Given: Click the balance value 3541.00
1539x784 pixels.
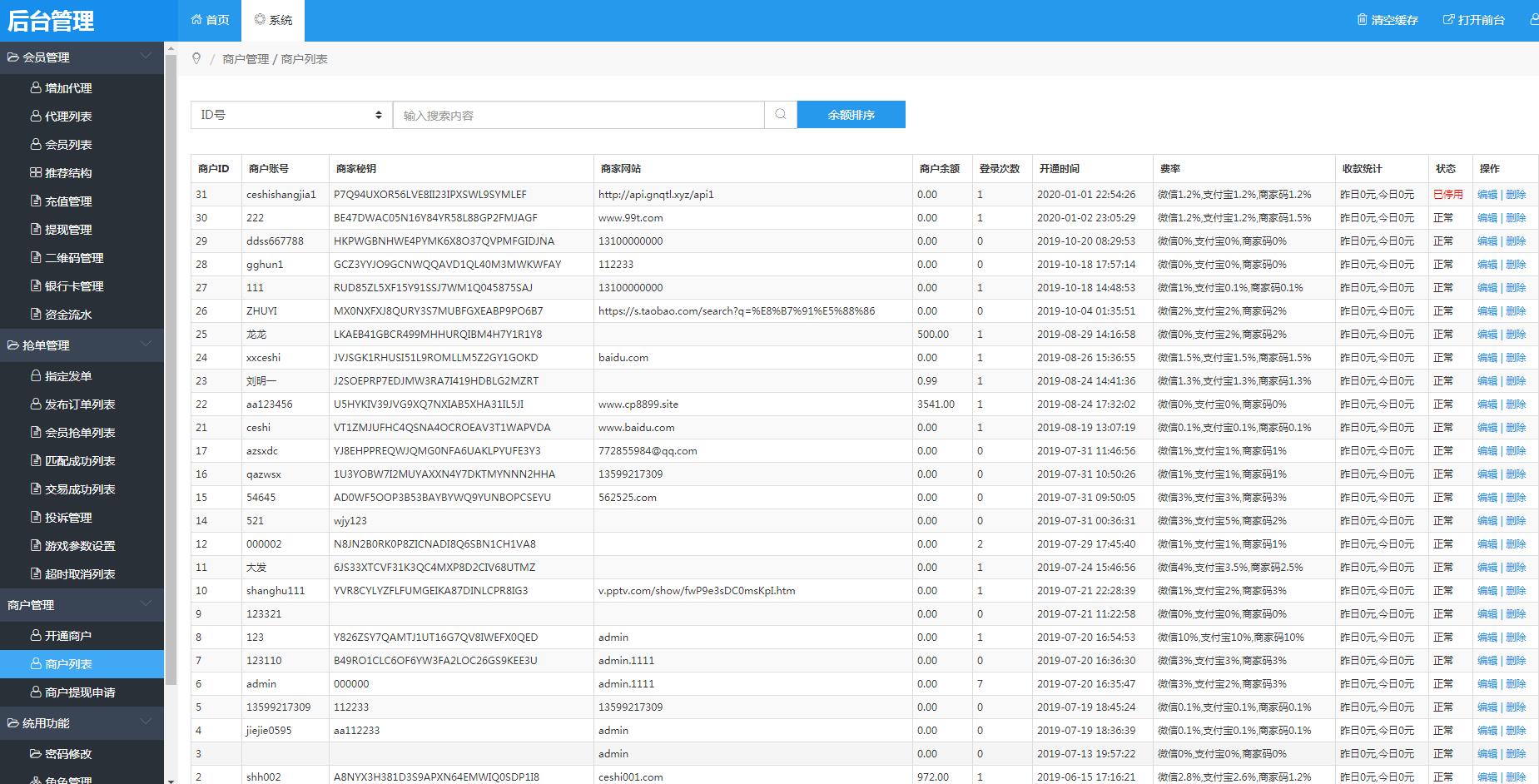Looking at the screenshot, I should point(936,404).
